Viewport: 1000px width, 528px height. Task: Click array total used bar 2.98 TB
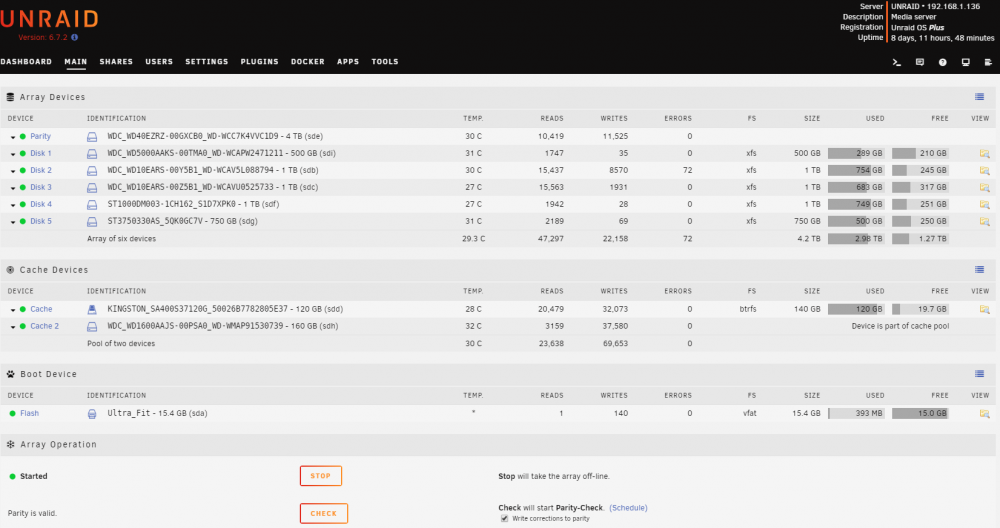(856, 239)
